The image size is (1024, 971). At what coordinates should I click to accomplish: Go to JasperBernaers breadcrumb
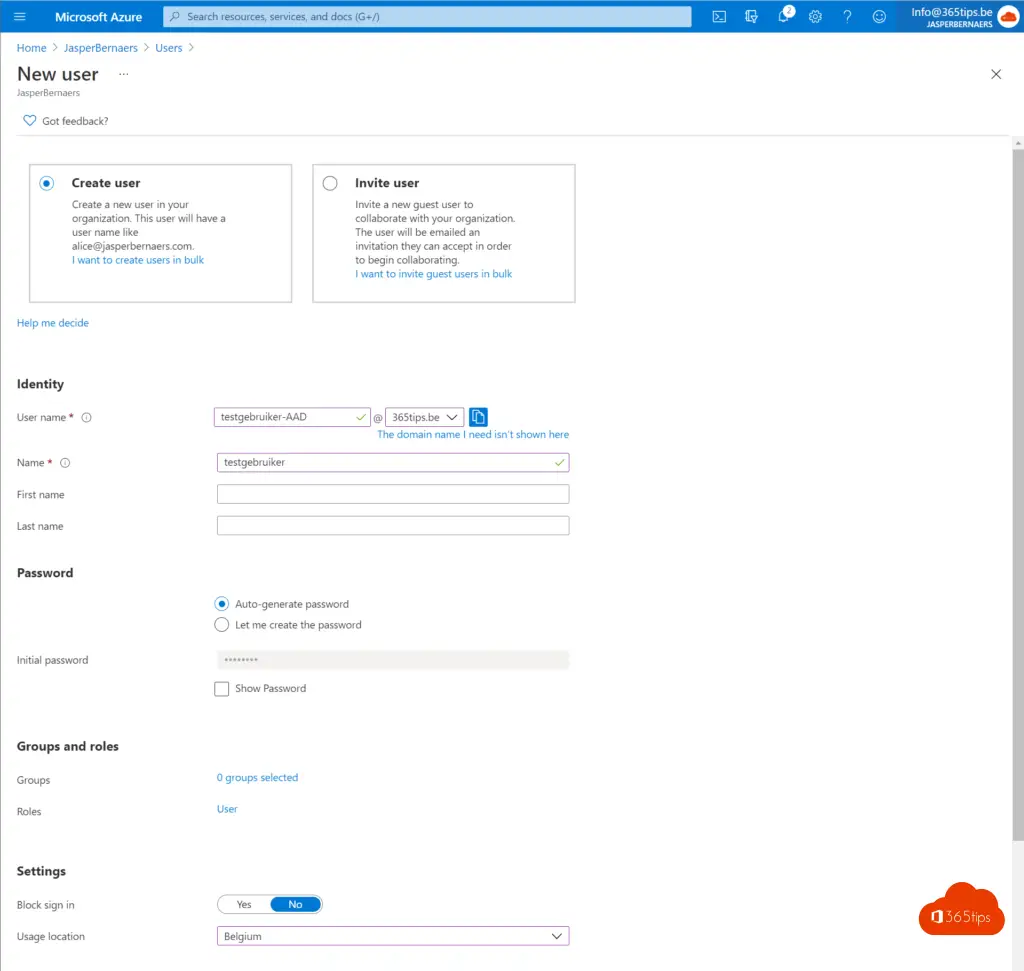point(101,48)
